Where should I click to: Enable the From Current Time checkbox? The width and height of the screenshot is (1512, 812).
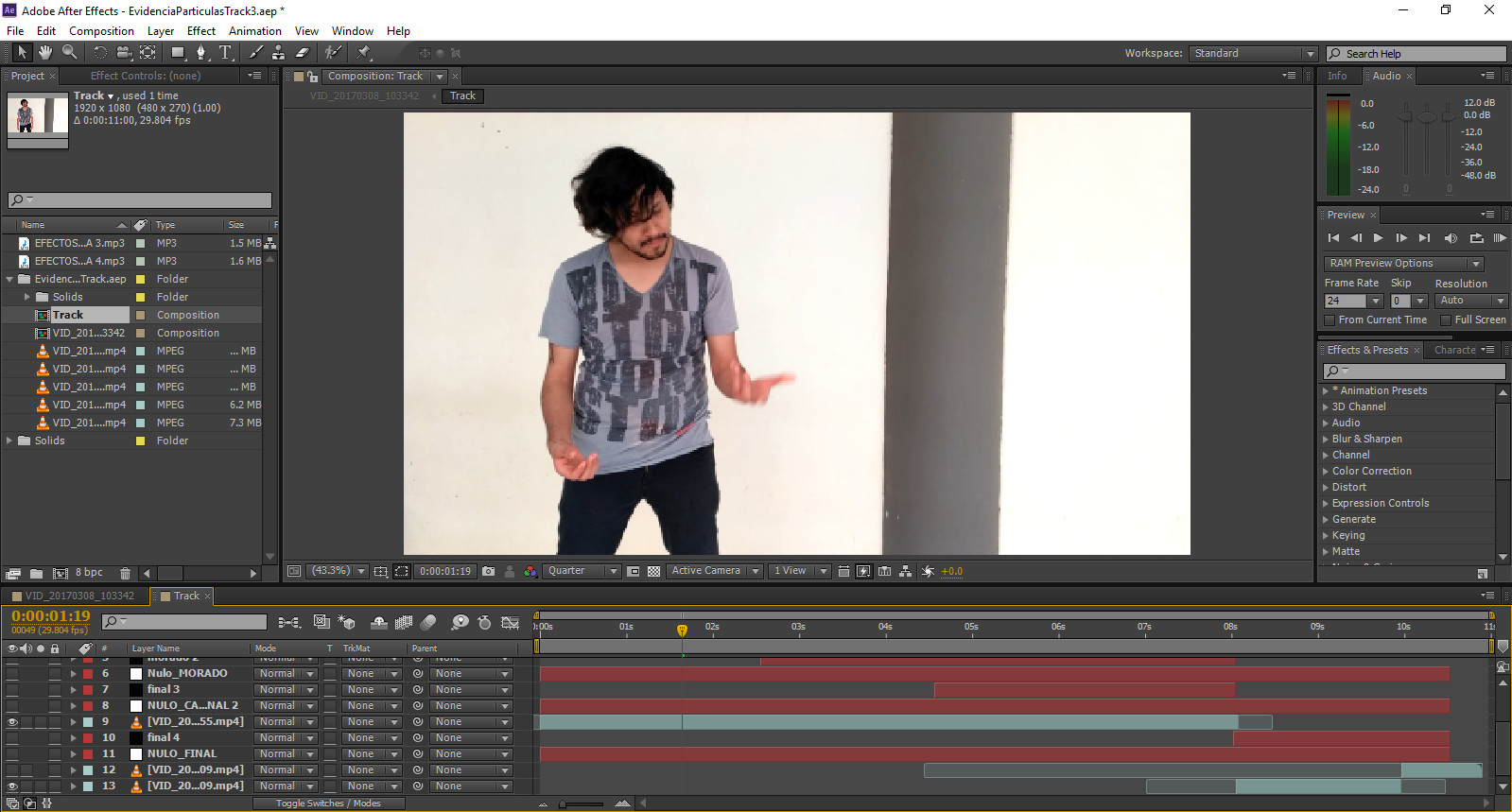[x=1330, y=320]
